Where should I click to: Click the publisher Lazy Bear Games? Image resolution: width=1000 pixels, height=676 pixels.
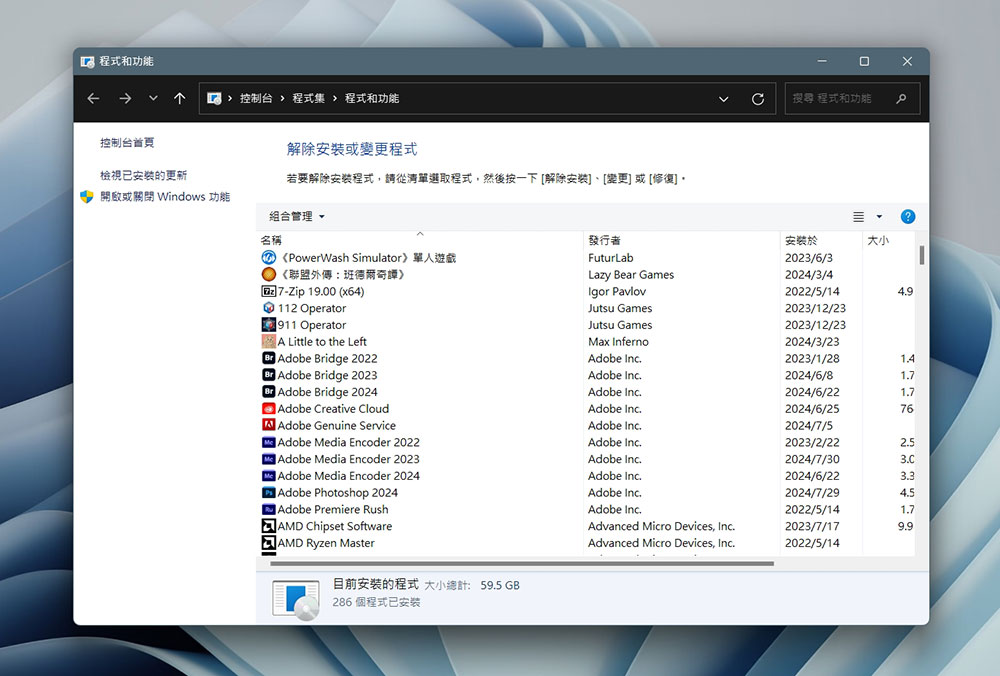(631, 274)
